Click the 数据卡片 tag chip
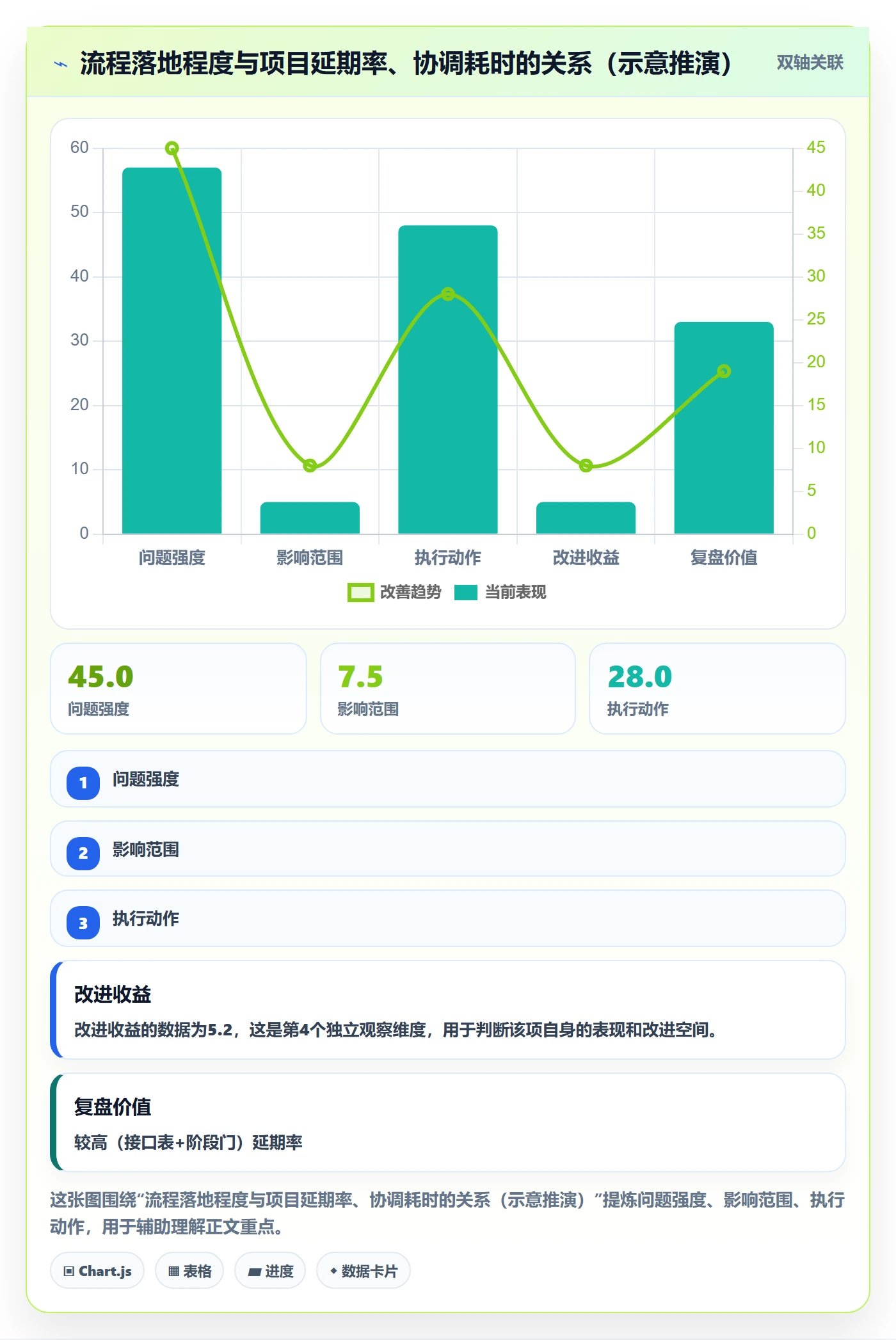 click(x=364, y=1271)
